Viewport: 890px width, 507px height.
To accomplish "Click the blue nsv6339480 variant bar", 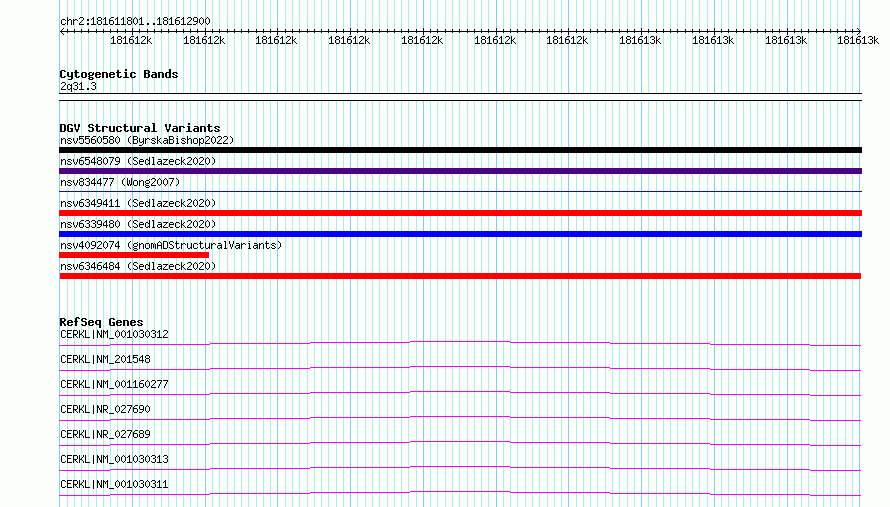I will [460, 234].
